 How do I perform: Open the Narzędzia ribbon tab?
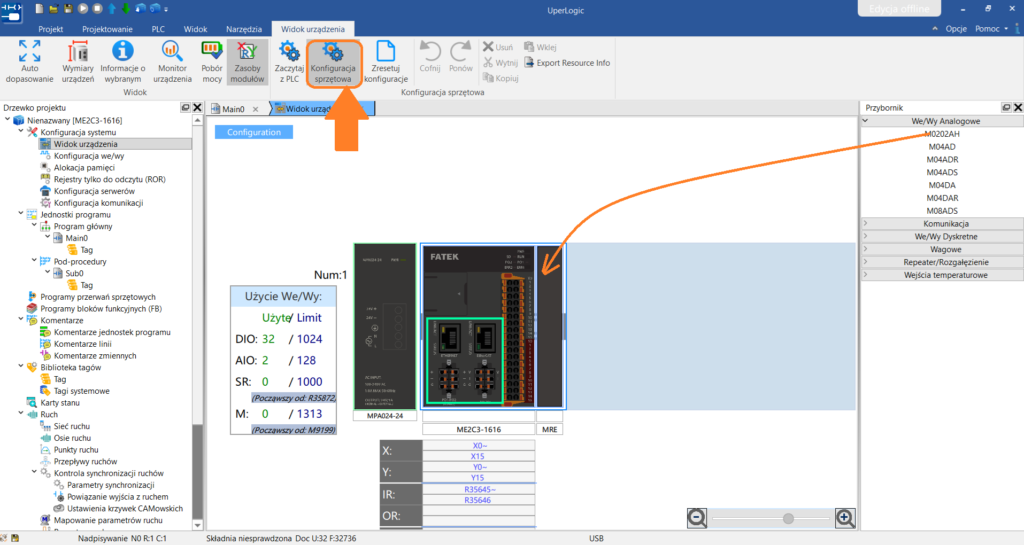coord(244,29)
